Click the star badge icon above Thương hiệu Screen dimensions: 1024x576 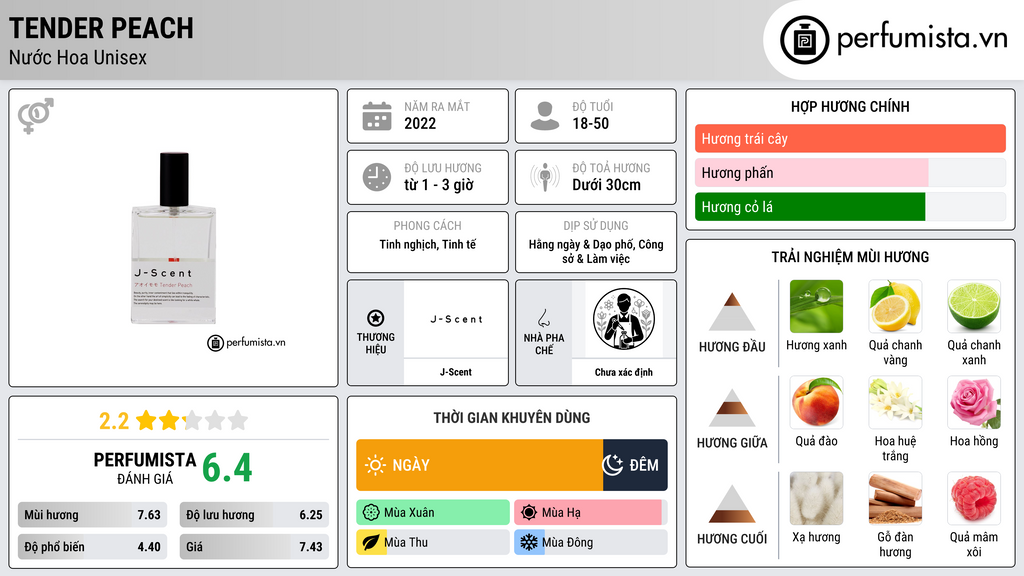click(x=376, y=318)
